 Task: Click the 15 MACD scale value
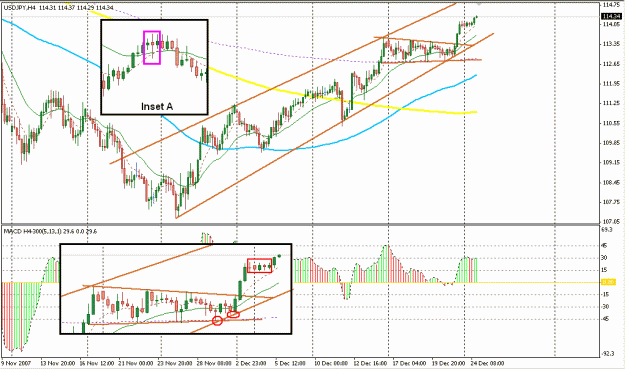click(604, 270)
